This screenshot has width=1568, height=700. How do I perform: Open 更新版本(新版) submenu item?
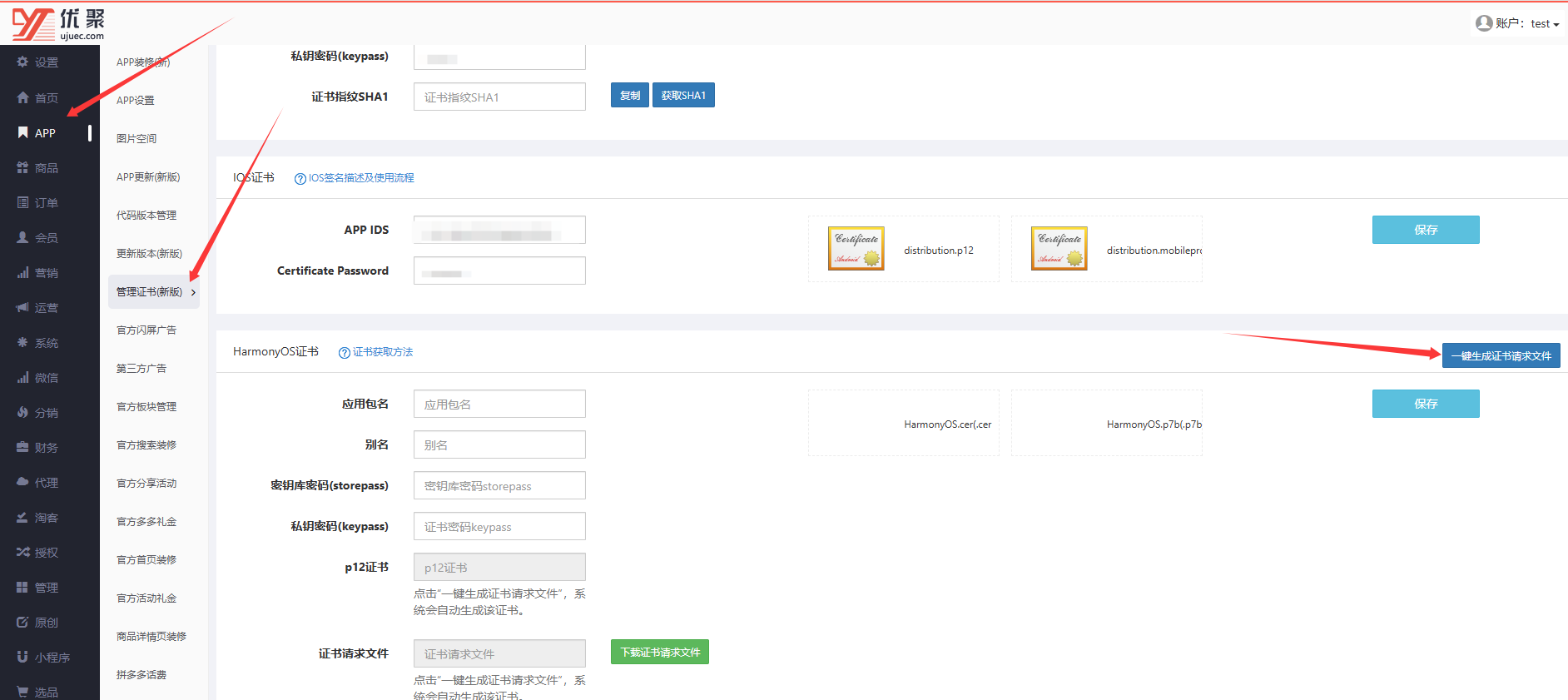pos(149,254)
